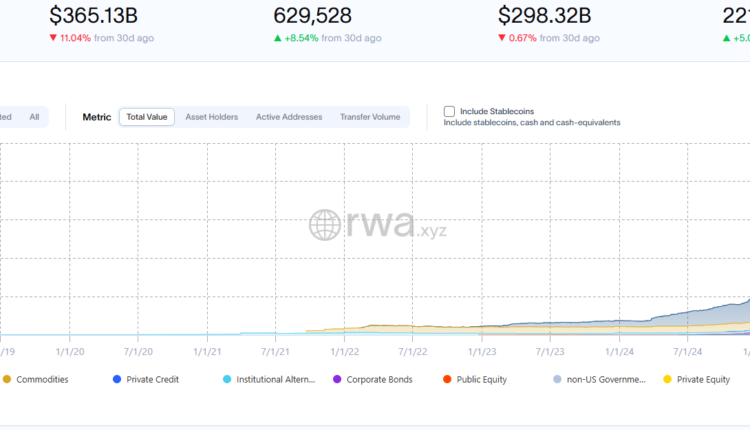750x430 pixels.
Task: Click the 1/1/22 x-axis date label
Action: (x=345, y=351)
